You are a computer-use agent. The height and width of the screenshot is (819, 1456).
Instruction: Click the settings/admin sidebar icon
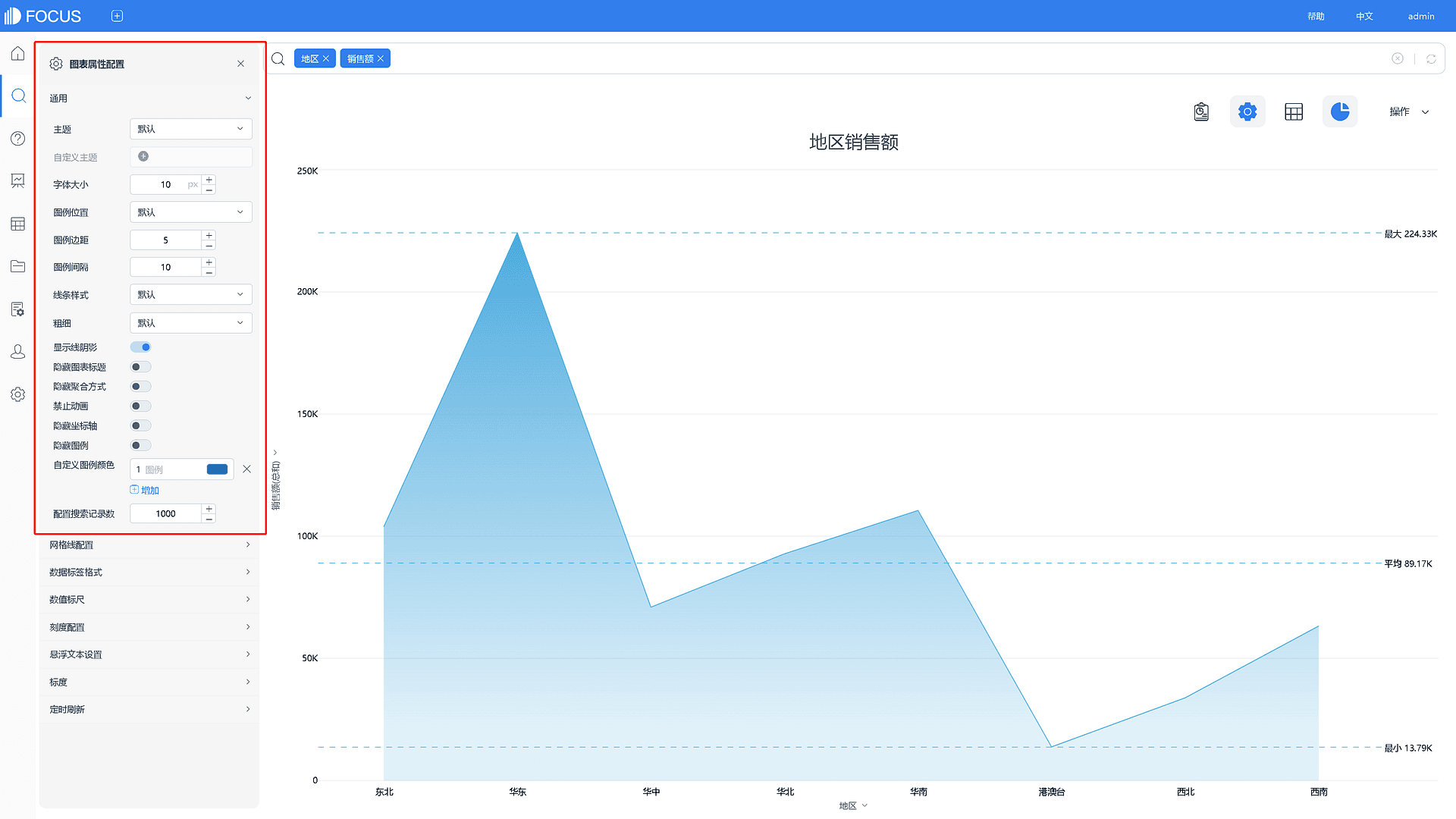(18, 393)
